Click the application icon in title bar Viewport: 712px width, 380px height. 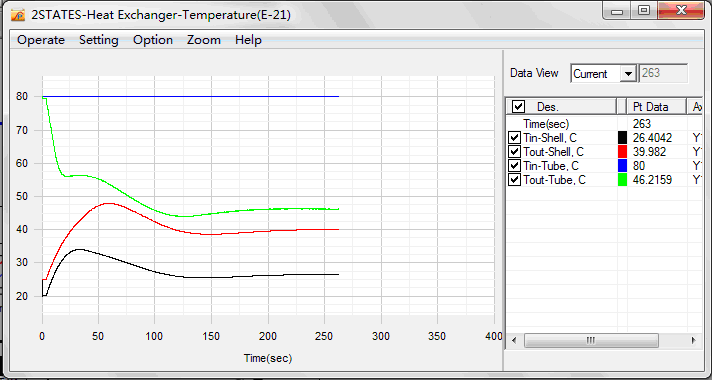[18, 15]
